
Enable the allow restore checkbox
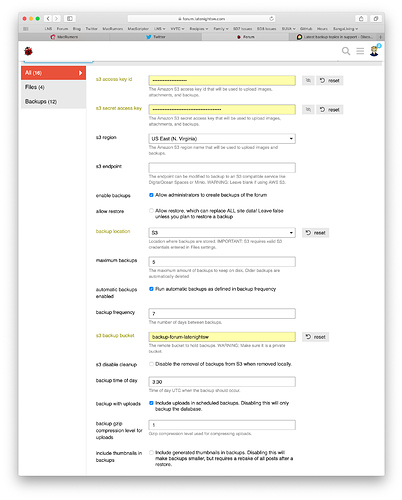point(151,211)
